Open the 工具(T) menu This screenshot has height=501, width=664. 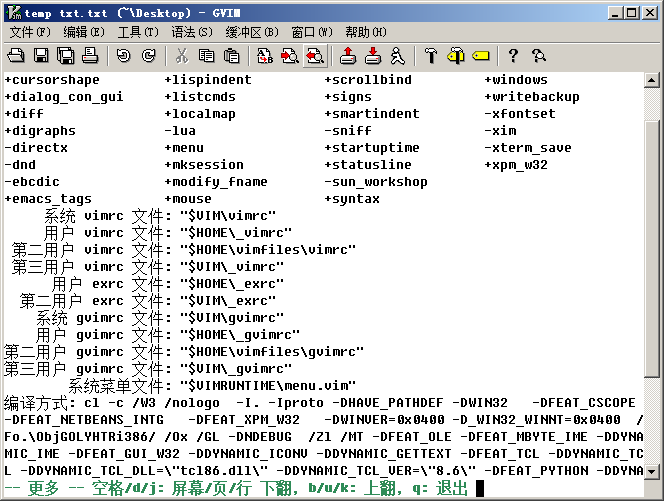[x=138, y=32]
